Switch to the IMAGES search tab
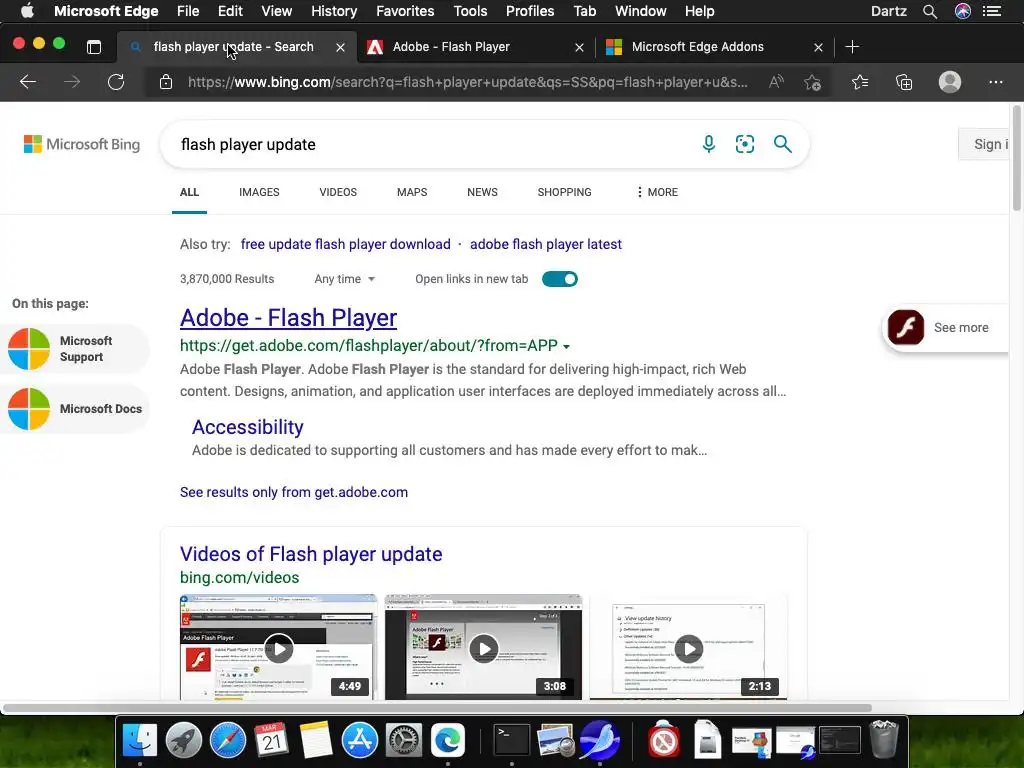Viewport: 1024px width, 768px height. [x=259, y=192]
